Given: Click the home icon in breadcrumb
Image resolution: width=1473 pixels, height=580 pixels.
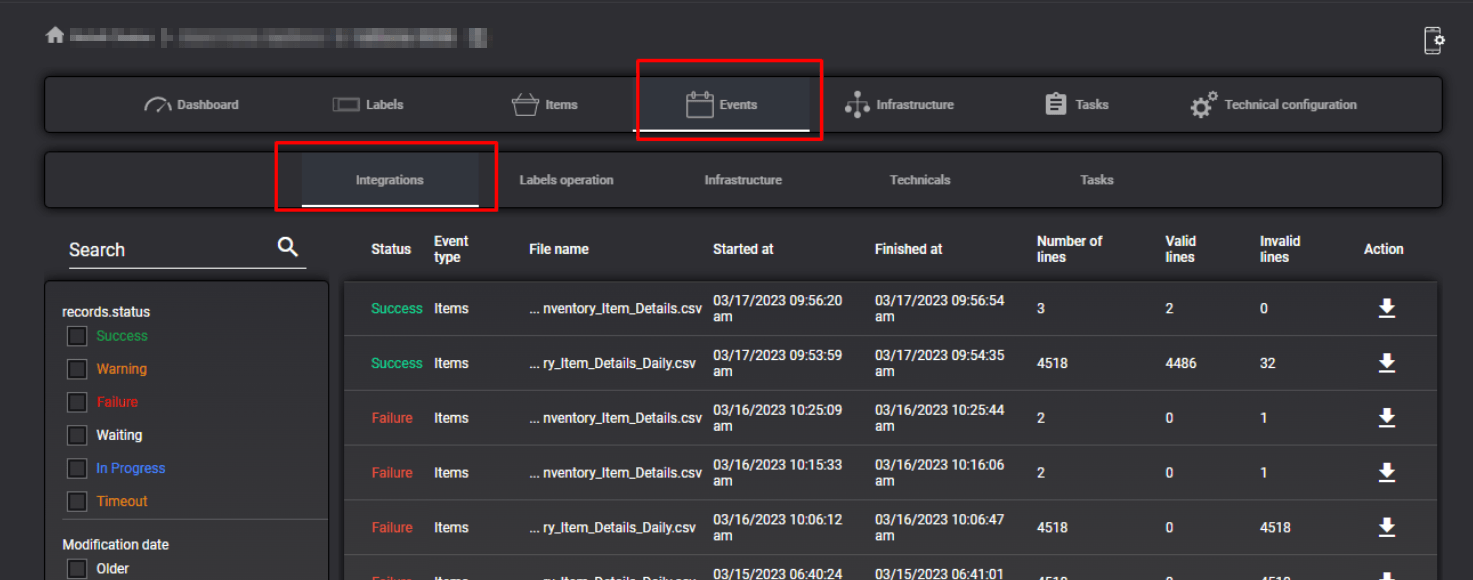Looking at the screenshot, I should tap(55, 36).
